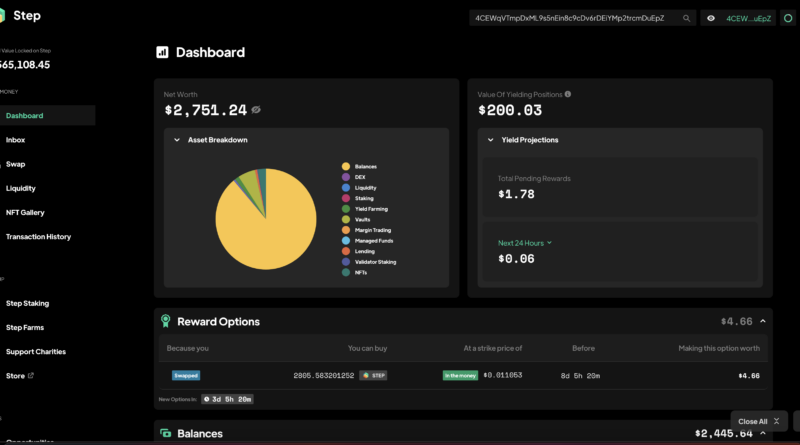Click the Reward Options ribbon icon
This screenshot has width=800, height=445.
click(165, 321)
